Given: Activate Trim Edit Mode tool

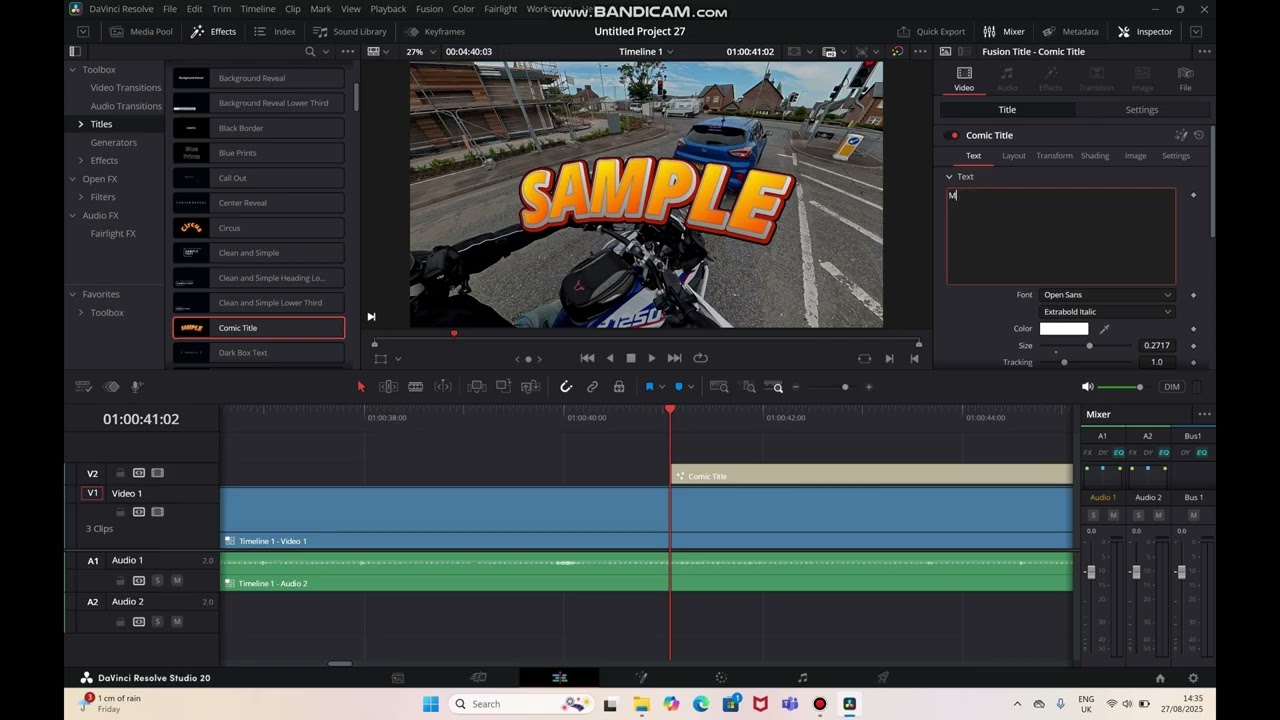Looking at the screenshot, I should pos(389,387).
